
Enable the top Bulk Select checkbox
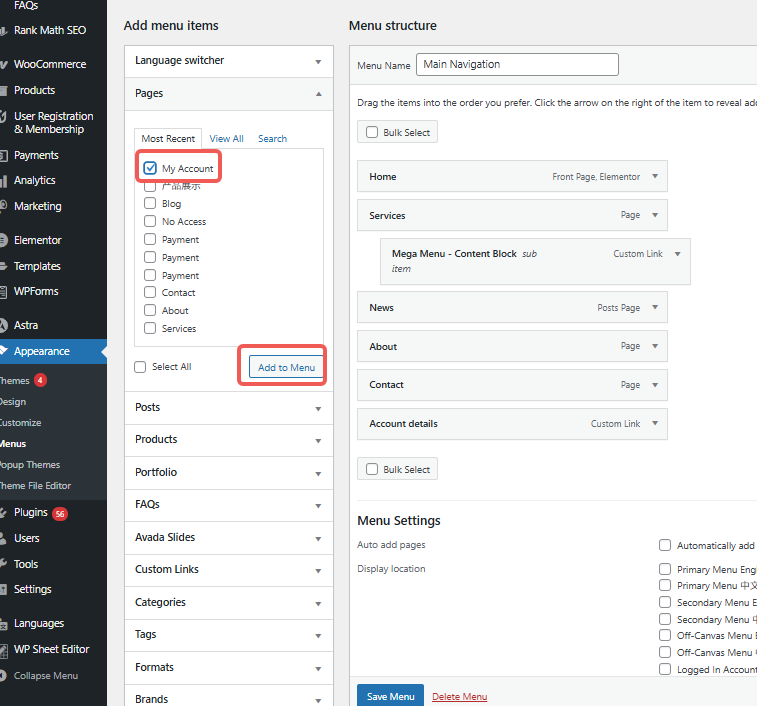[372, 132]
